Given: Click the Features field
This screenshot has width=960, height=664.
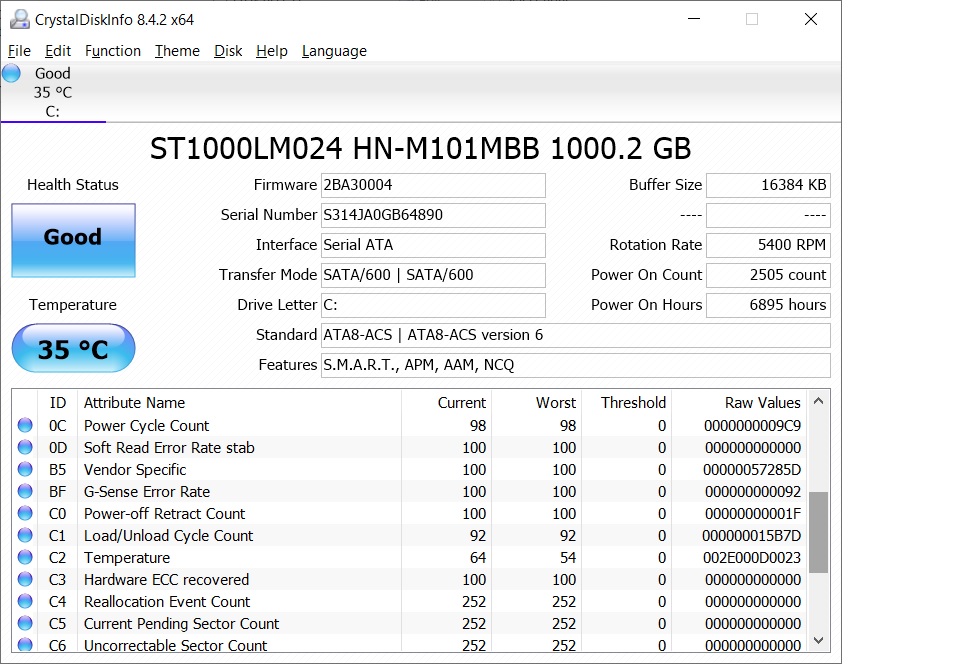Looking at the screenshot, I should point(576,365).
